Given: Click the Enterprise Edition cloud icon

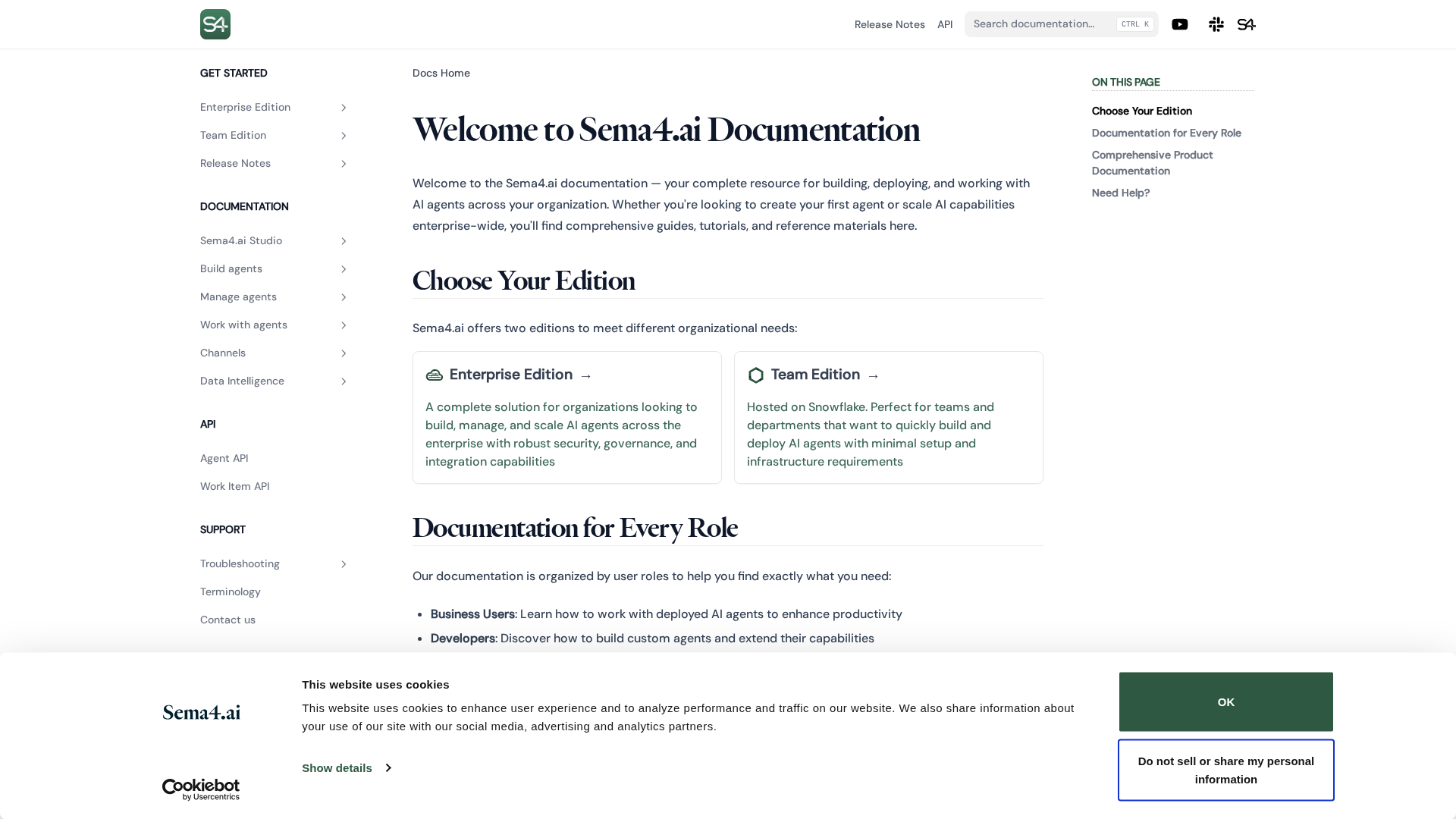Looking at the screenshot, I should pyautogui.click(x=435, y=375).
